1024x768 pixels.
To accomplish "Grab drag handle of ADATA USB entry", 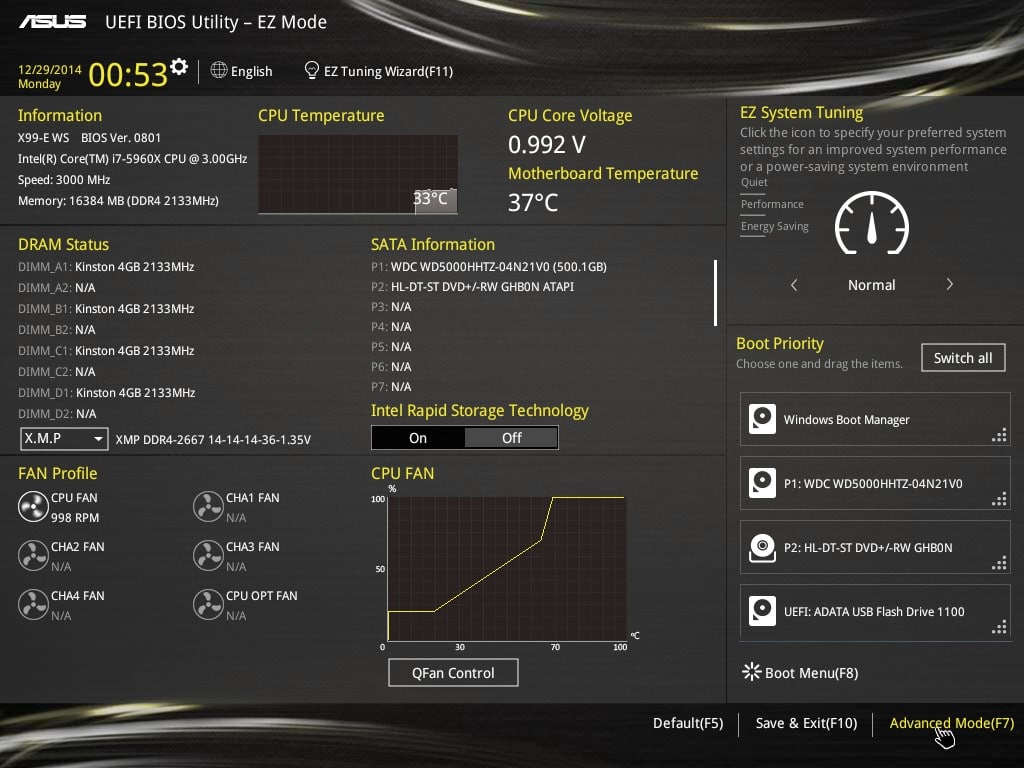I will click(x=999, y=628).
